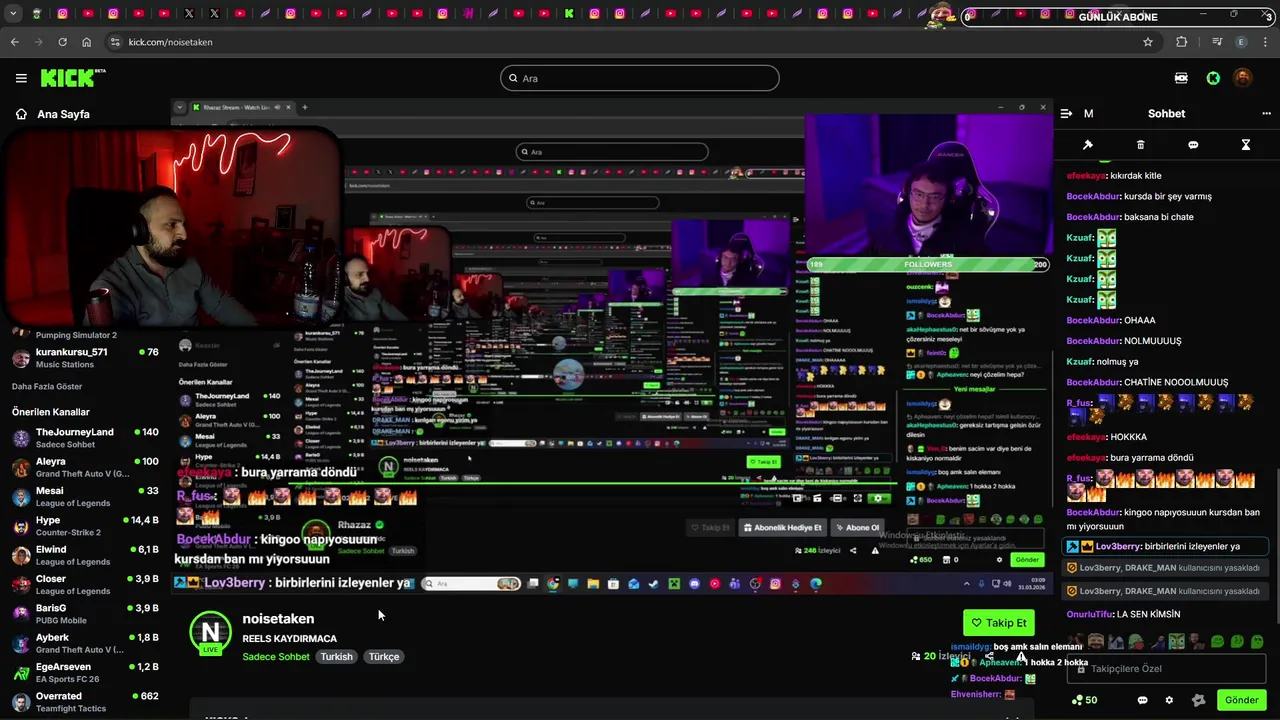Reload the page with browser refresh icon
Viewport: 1280px width, 720px height.
(x=62, y=42)
